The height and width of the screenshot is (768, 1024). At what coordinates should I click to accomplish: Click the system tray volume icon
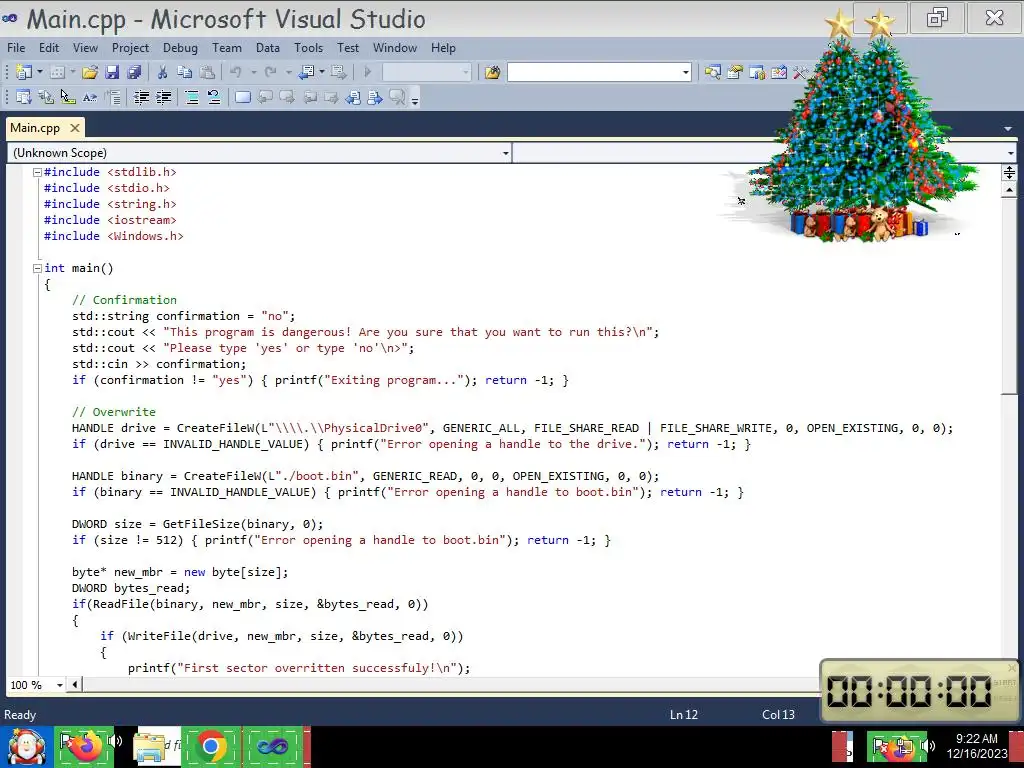927,746
